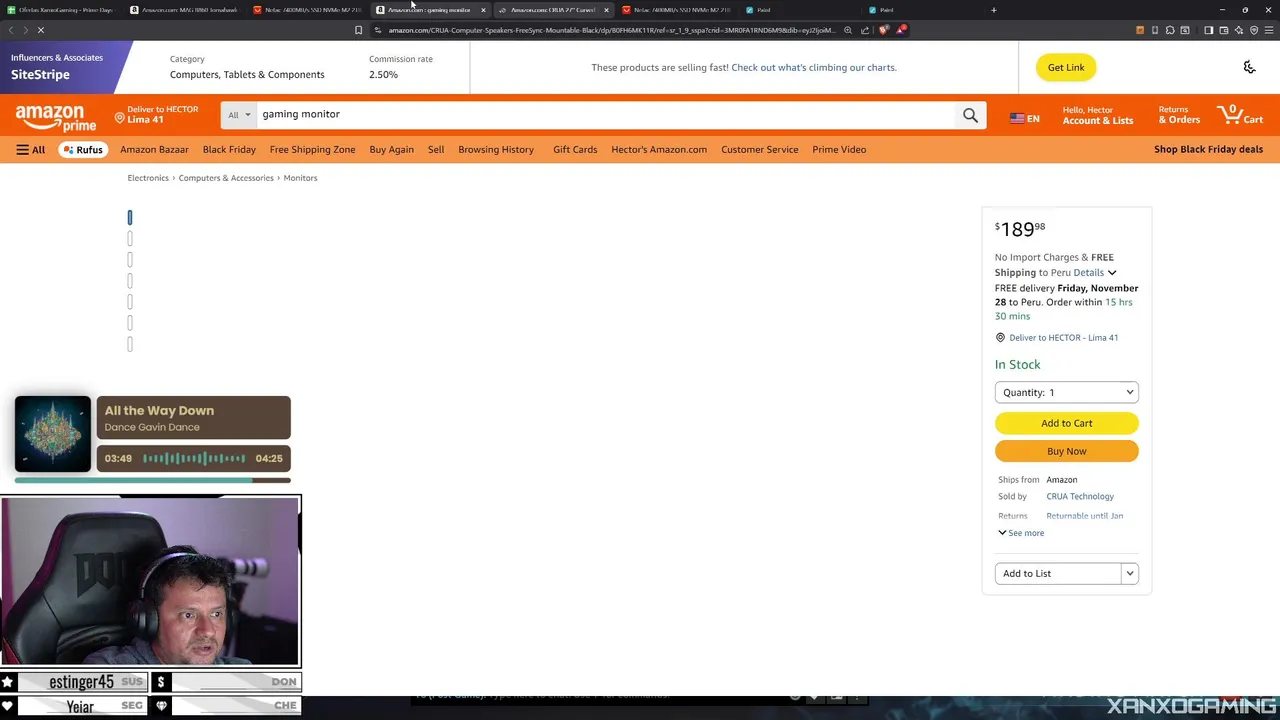The height and width of the screenshot is (720, 1280).
Task: Open the Add to List dropdown arrow
Action: coord(1130,573)
